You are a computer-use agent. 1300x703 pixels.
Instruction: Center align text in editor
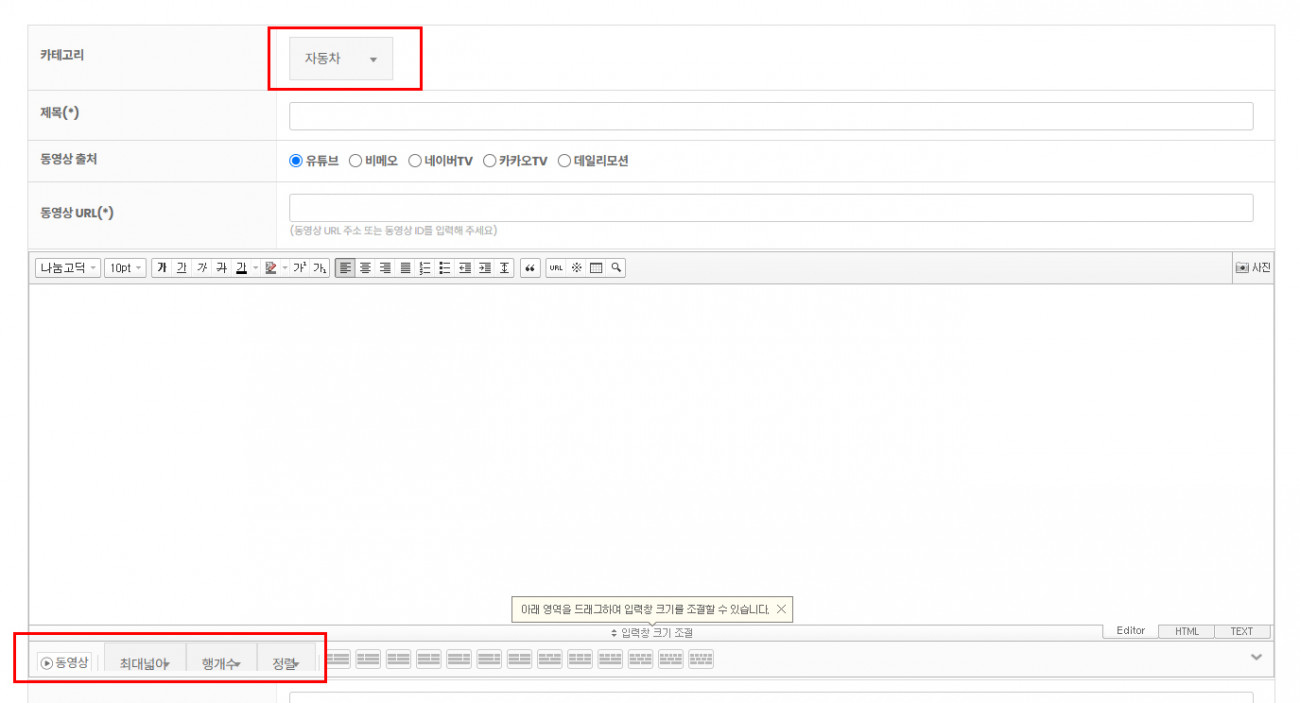tap(365, 268)
